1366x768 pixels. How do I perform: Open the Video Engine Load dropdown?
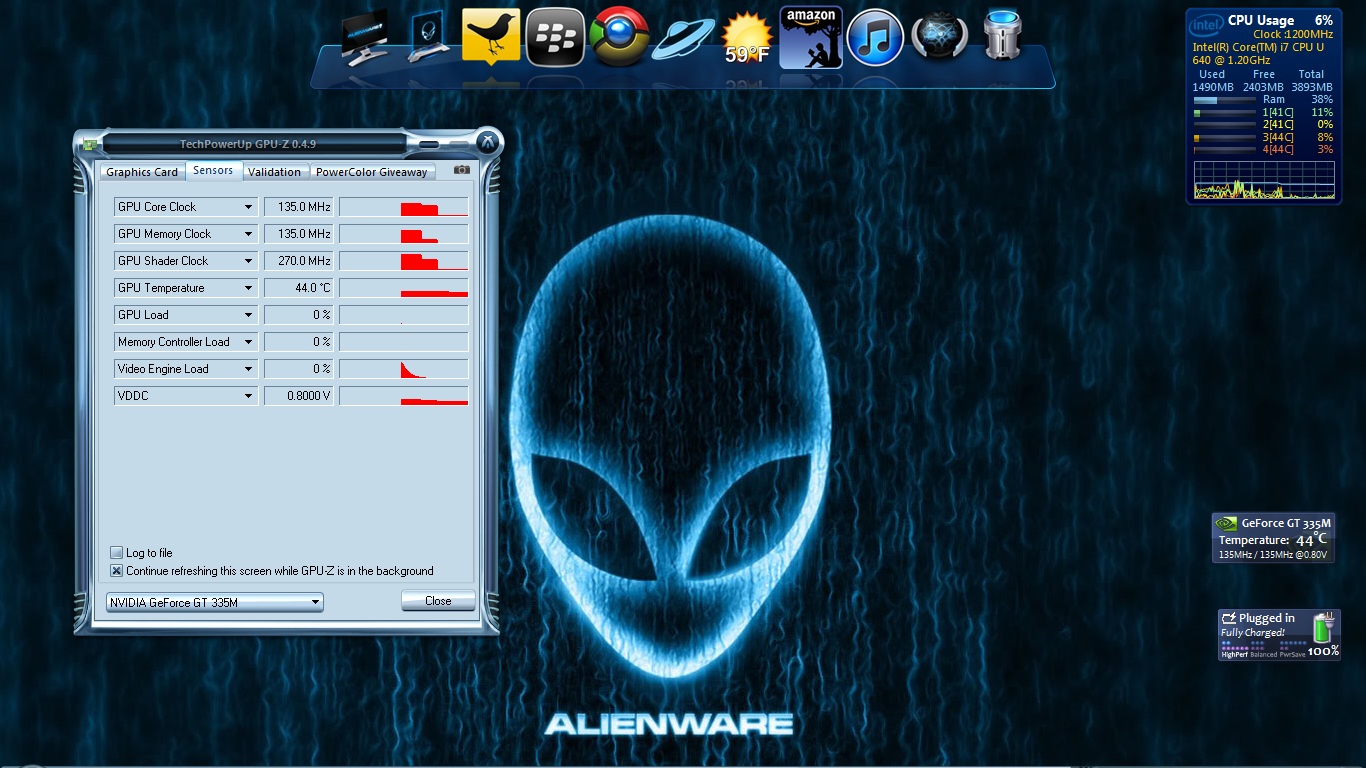186,369
